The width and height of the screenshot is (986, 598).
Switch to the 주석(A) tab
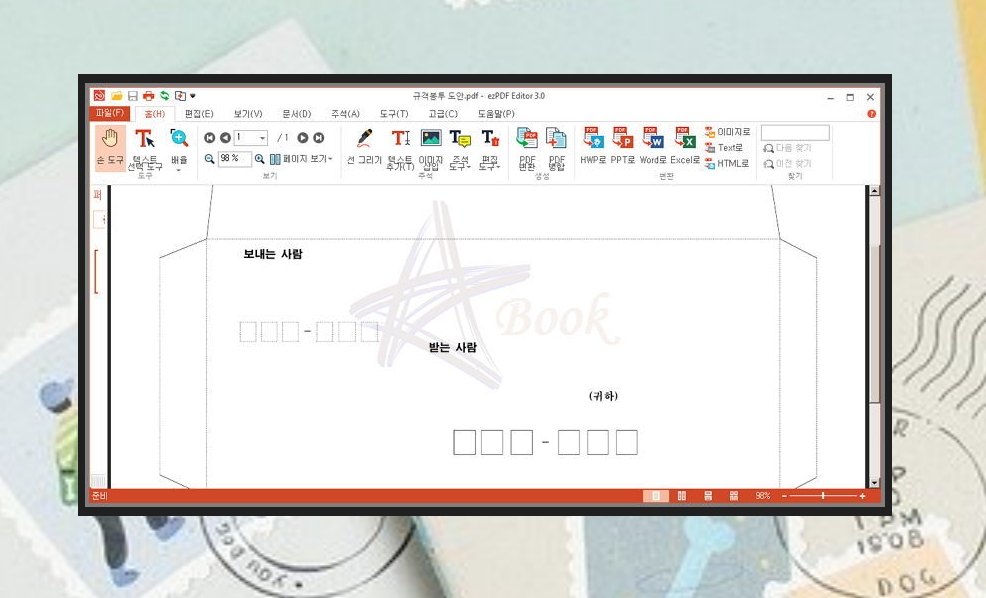click(x=345, y=114)
